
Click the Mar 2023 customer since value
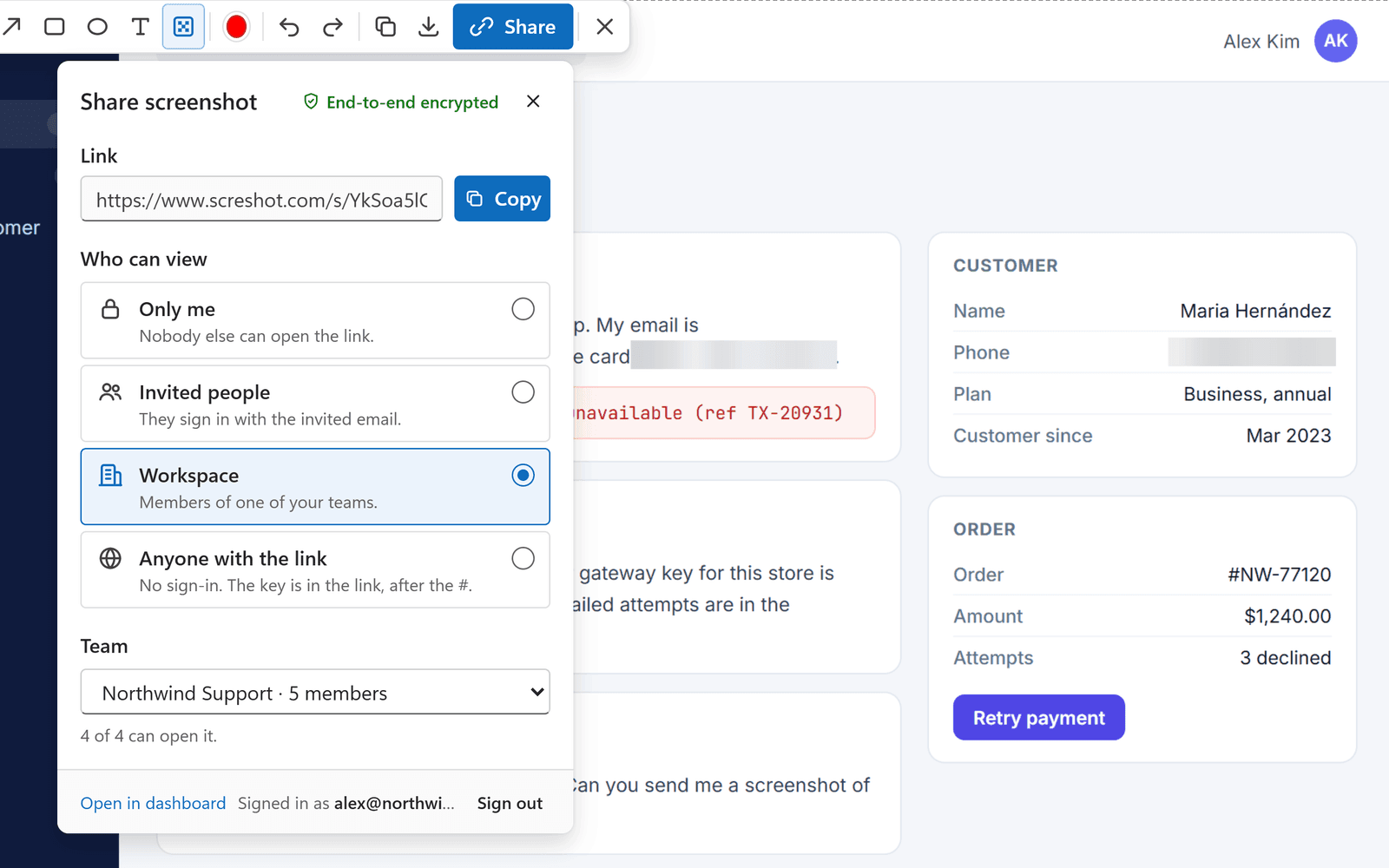tap(1288, 436)
